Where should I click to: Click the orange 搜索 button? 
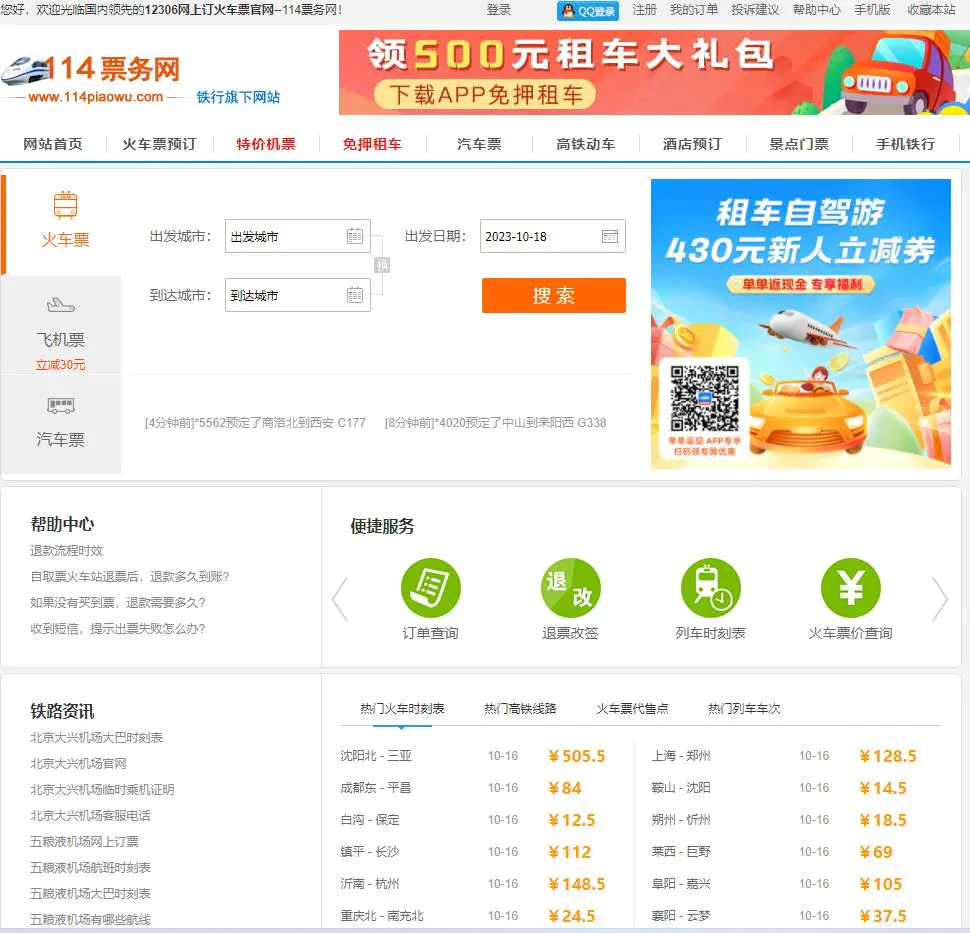point(554,295)
